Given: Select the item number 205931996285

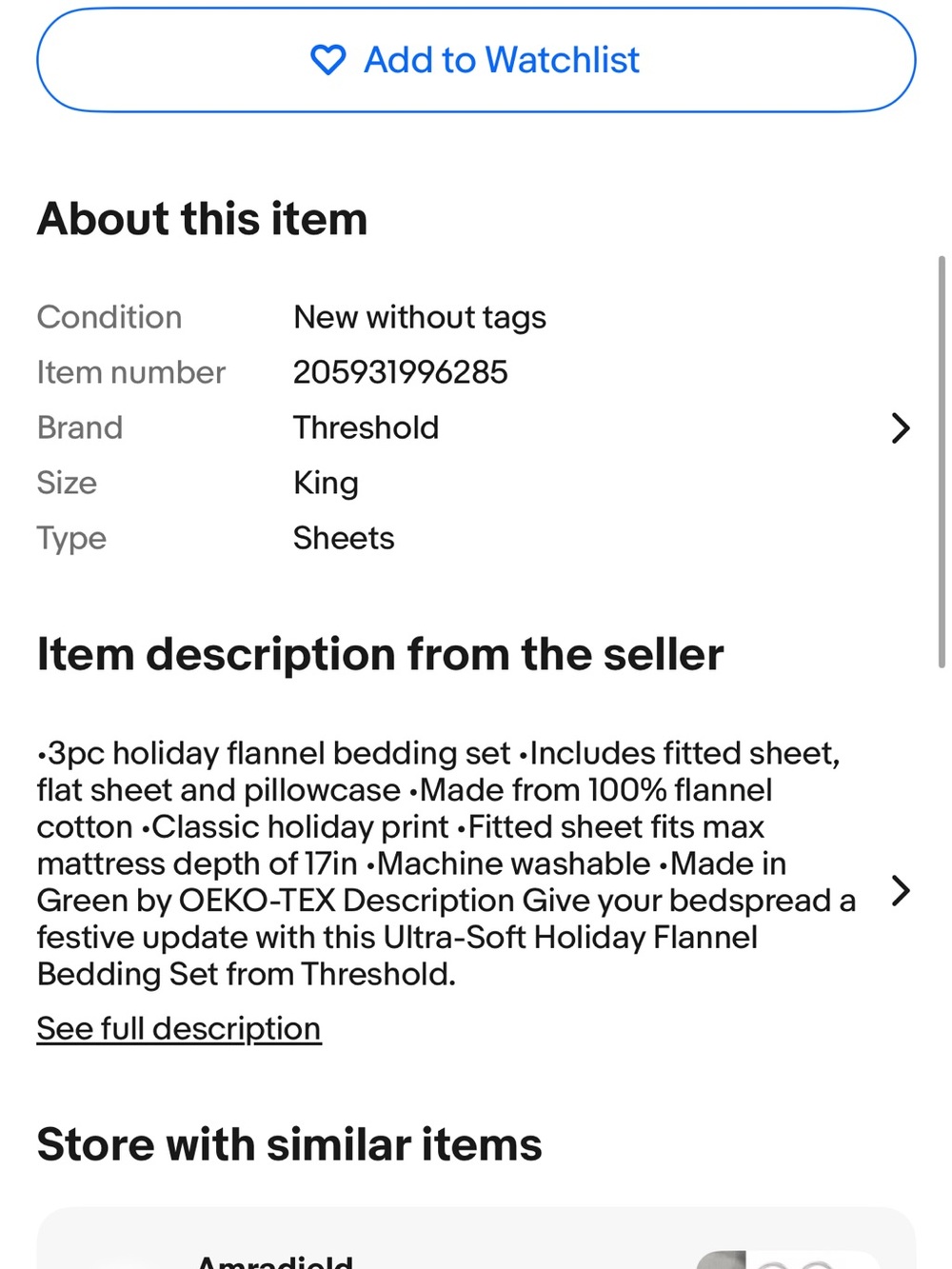Looking at the screenshot, I should click(401, 372).
